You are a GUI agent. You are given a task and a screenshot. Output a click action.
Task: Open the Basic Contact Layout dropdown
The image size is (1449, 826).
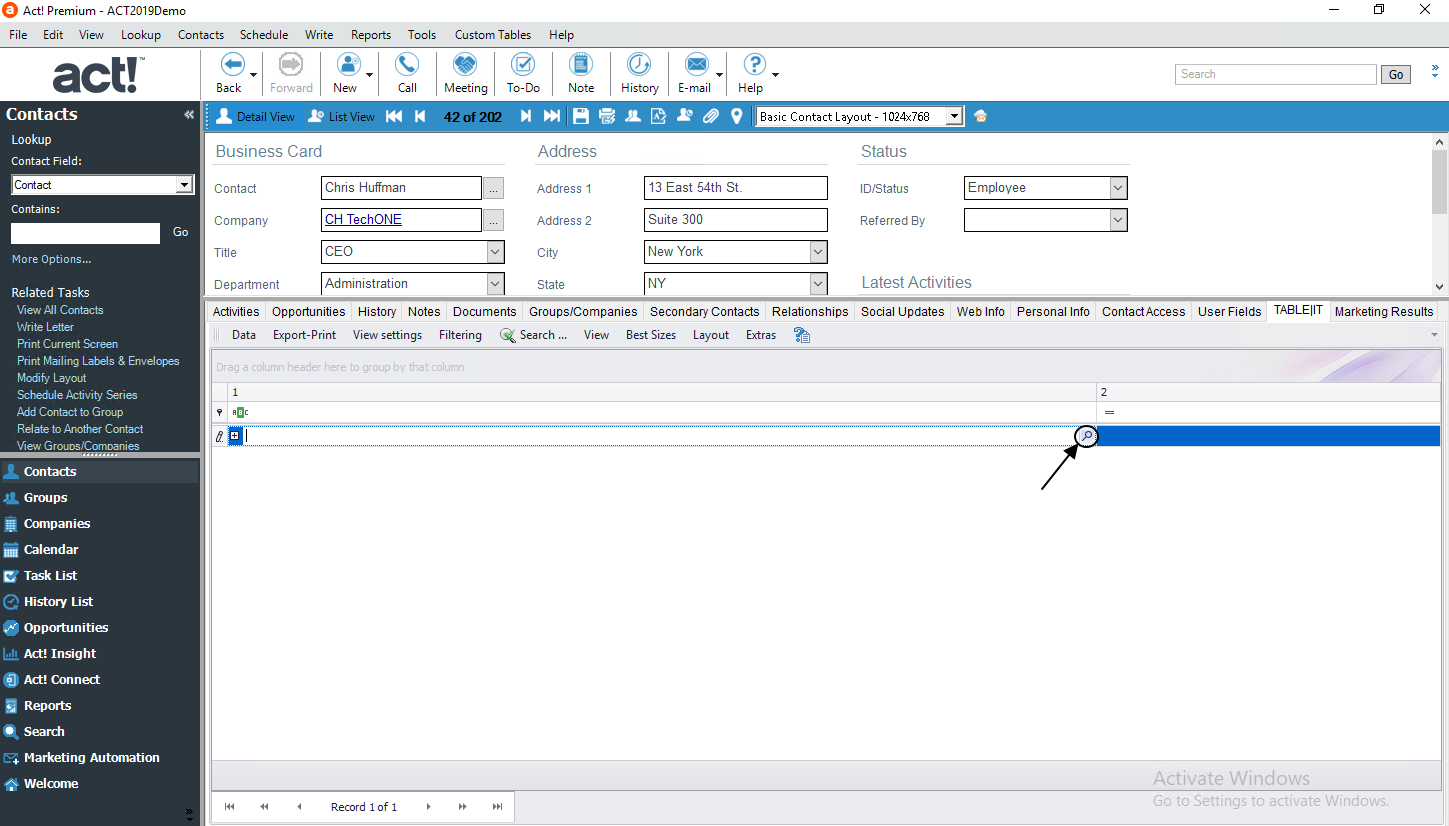pos(954,117)
